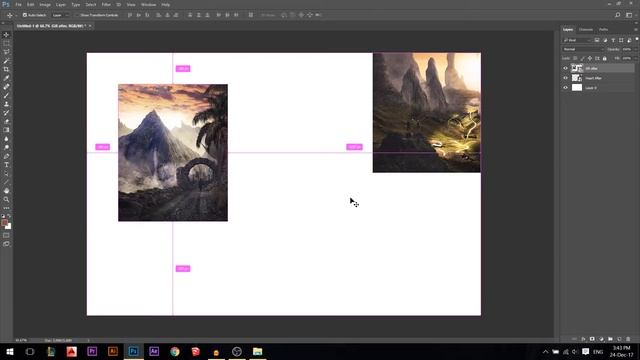Viewport: 640px width, 360px height.
Task: Select the Eyedropper tool
Action: point(6,78)
